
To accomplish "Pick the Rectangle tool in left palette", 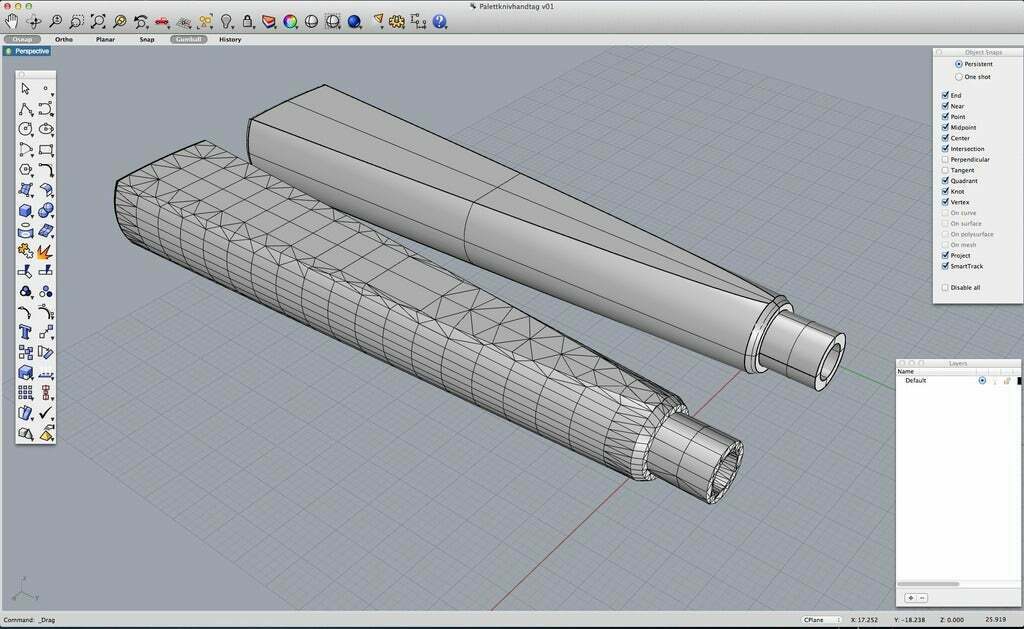I will [x=46, y=150].
